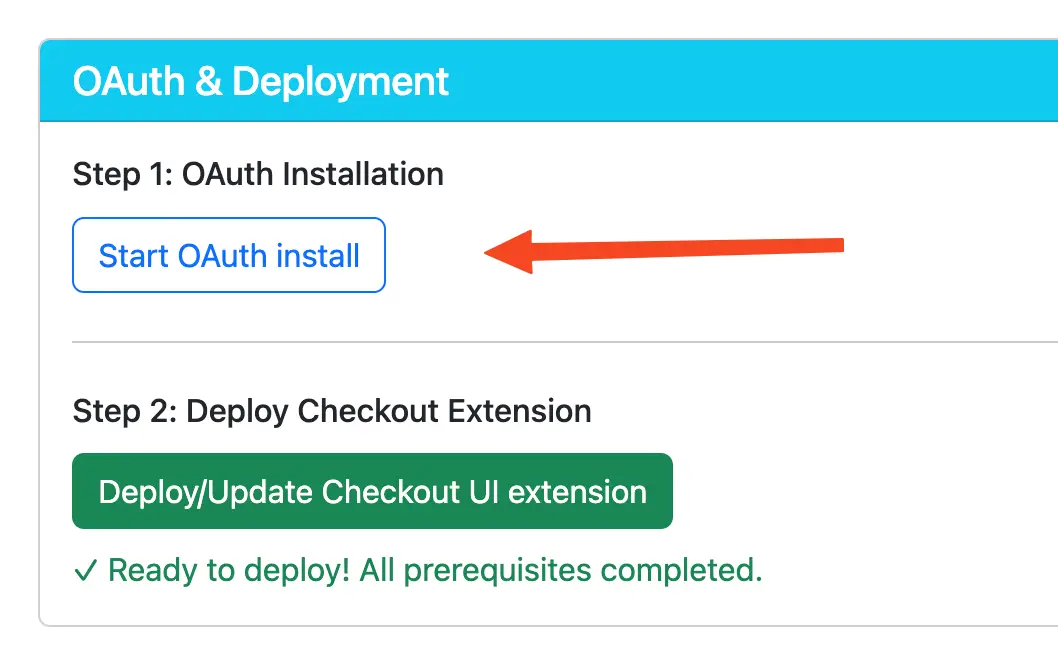Click the word "Deployment" in the blue header
Viewport: 1058px width, 656px height.
coord(341,81)
